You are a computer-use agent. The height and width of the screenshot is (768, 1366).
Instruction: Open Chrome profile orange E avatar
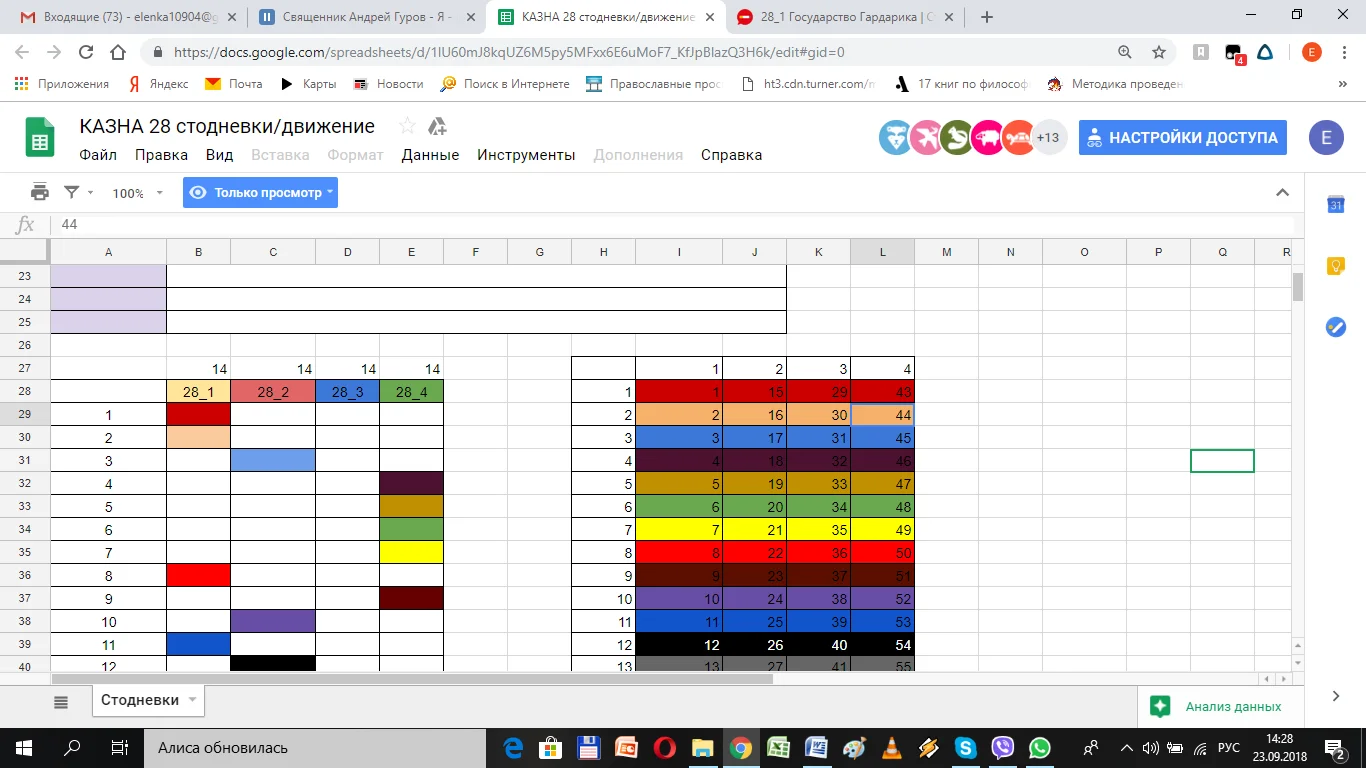pos(1312,52)
